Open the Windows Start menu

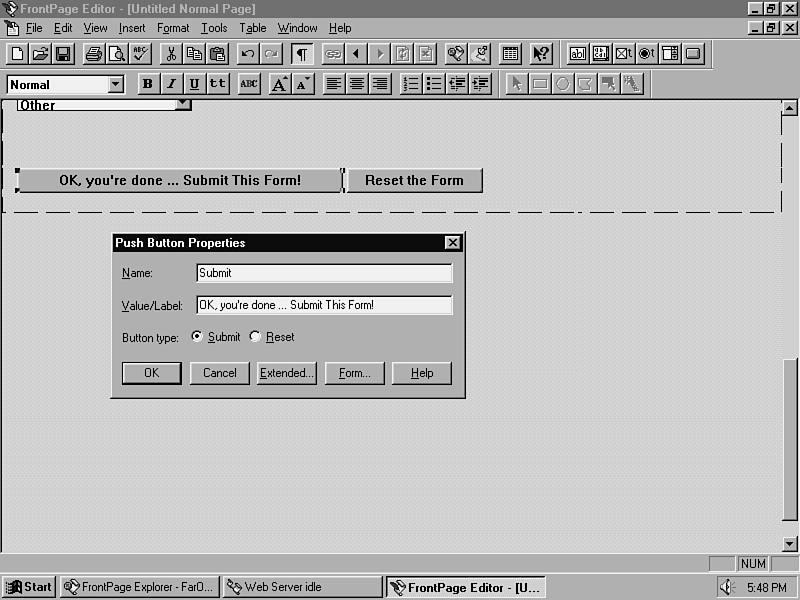tap(29, 587)
